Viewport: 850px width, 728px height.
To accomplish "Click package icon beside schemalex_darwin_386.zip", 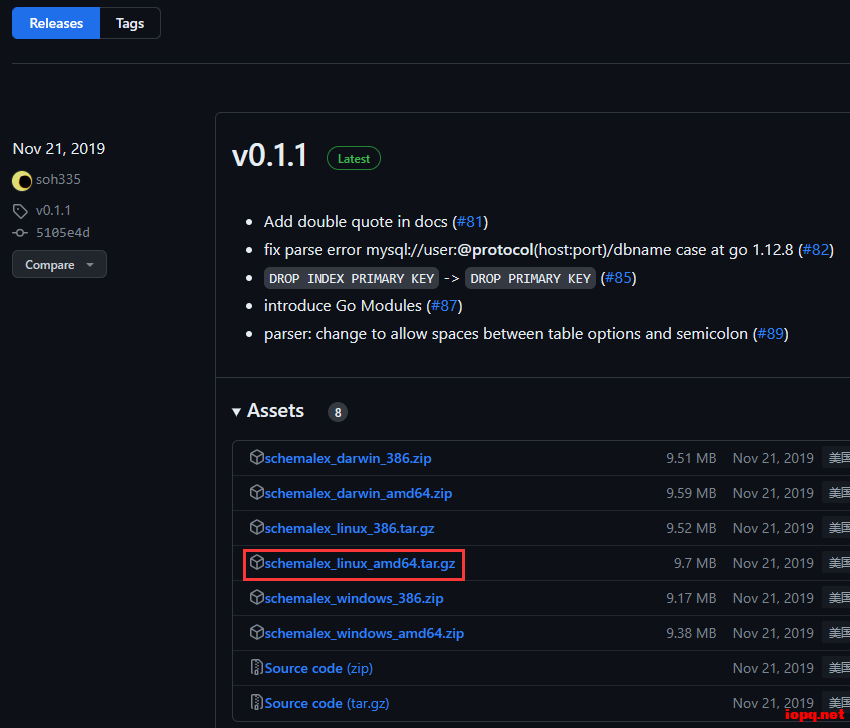I will pyautogui.click(x=257, y=458).
